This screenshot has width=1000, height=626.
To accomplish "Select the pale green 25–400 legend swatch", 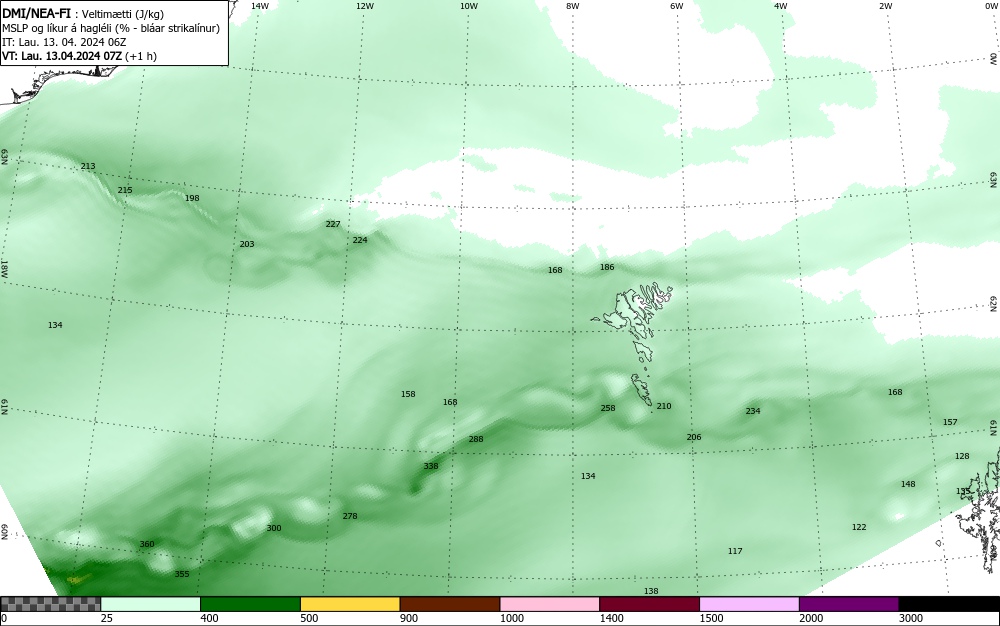I will pyautogui.click(x=151, y=604).
